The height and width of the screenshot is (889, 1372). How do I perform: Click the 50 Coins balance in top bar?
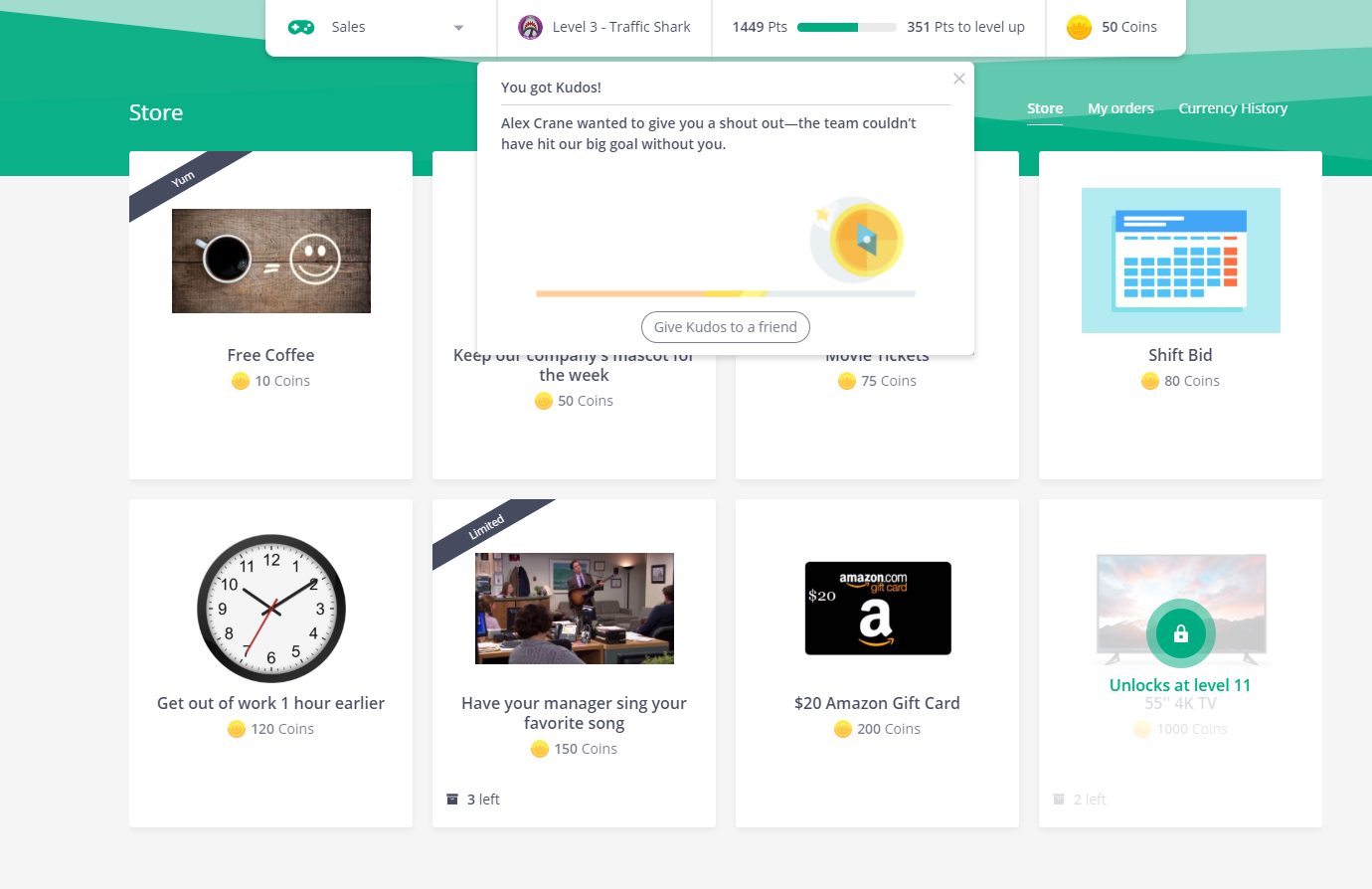[1129, 28]
